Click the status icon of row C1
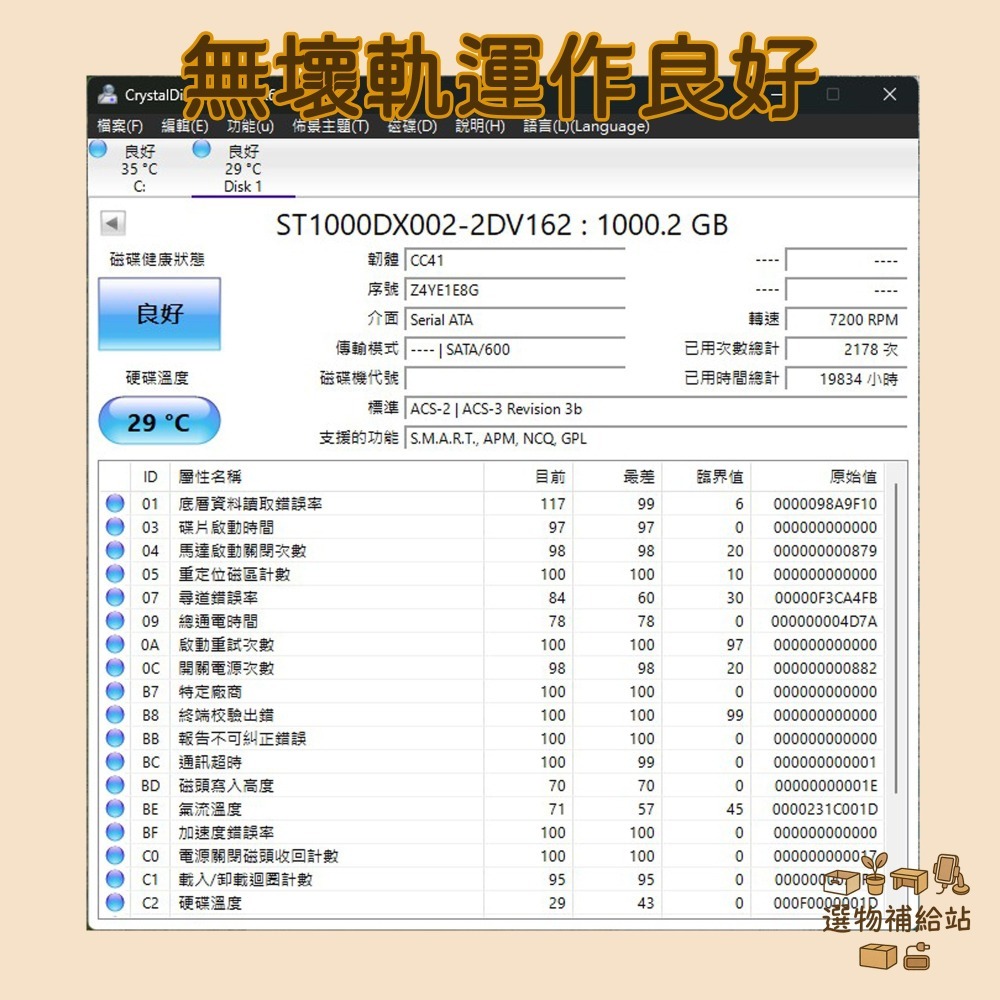Screen dimensions: 1000x1000 (115, 879)
